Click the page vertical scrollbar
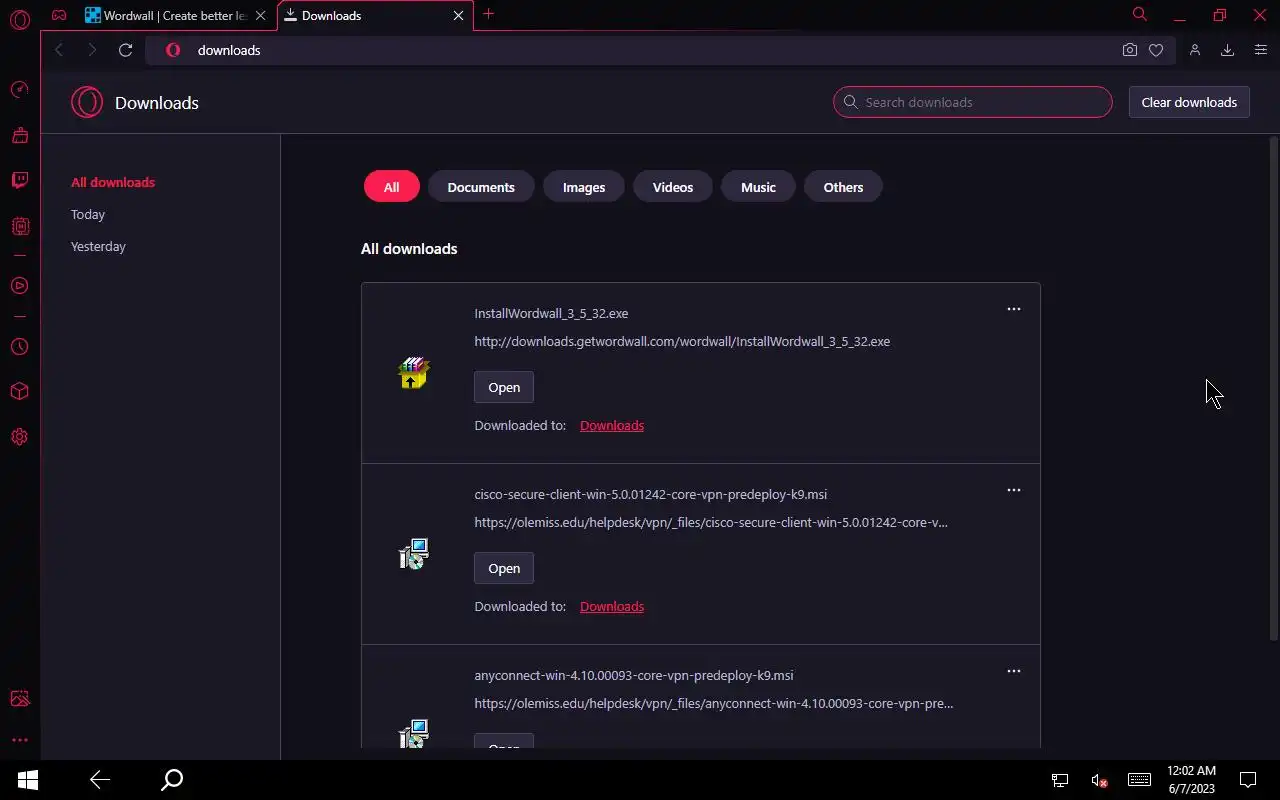 [x=1273, y=390]
